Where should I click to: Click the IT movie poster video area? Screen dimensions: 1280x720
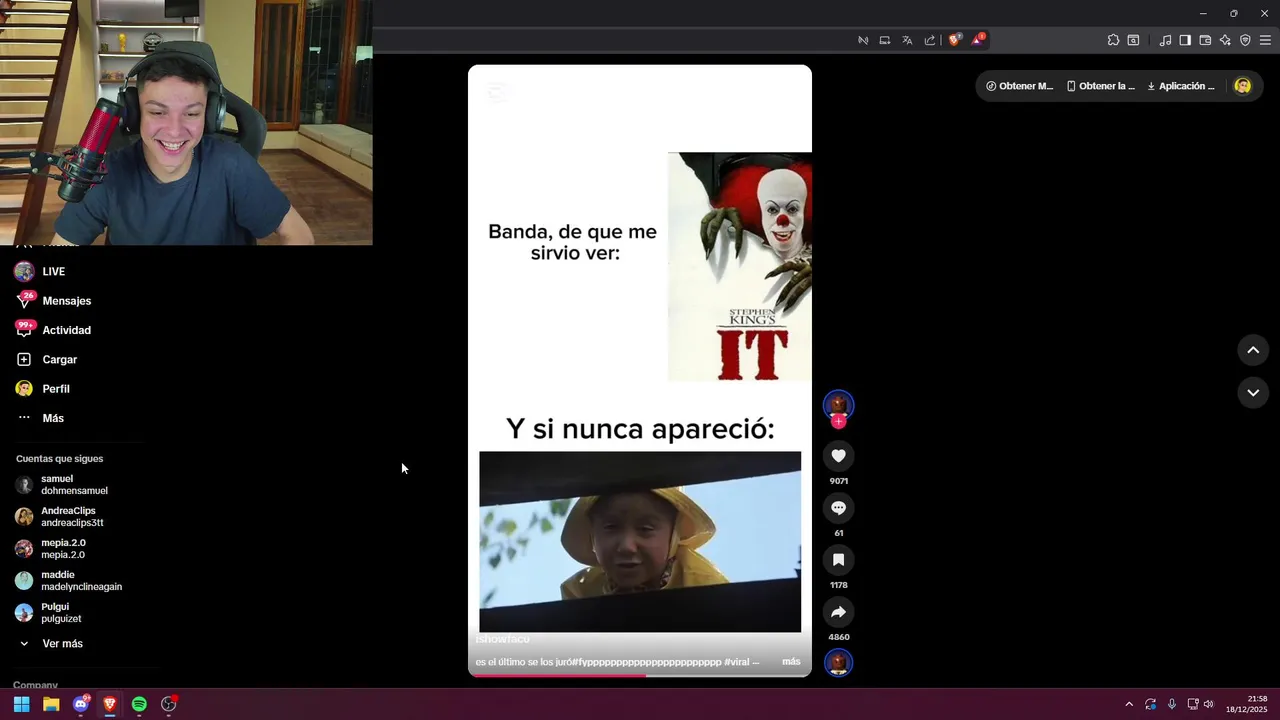tap(740, 267)
